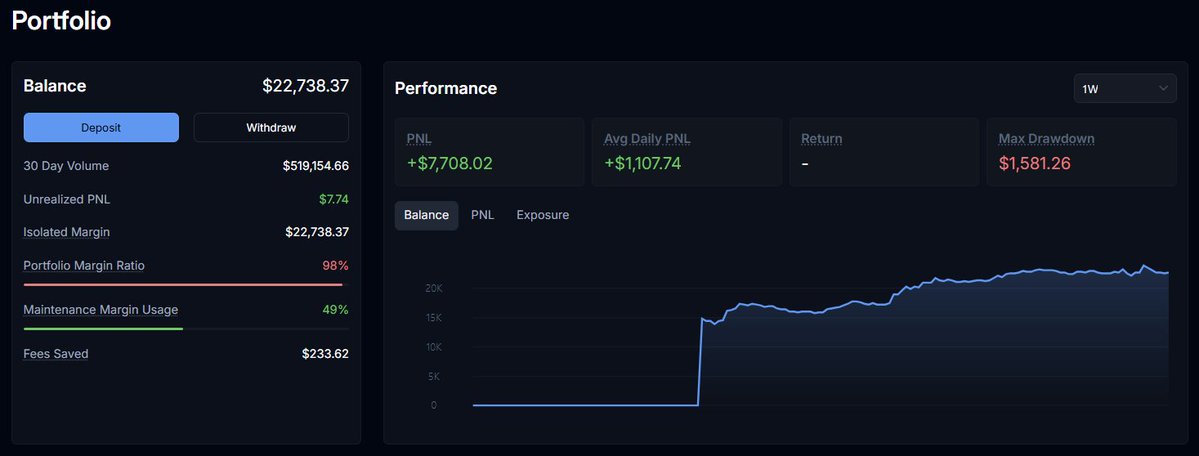
Task: Click the Withdraw button
Action: pyautogui.click(x=271, y=128)
